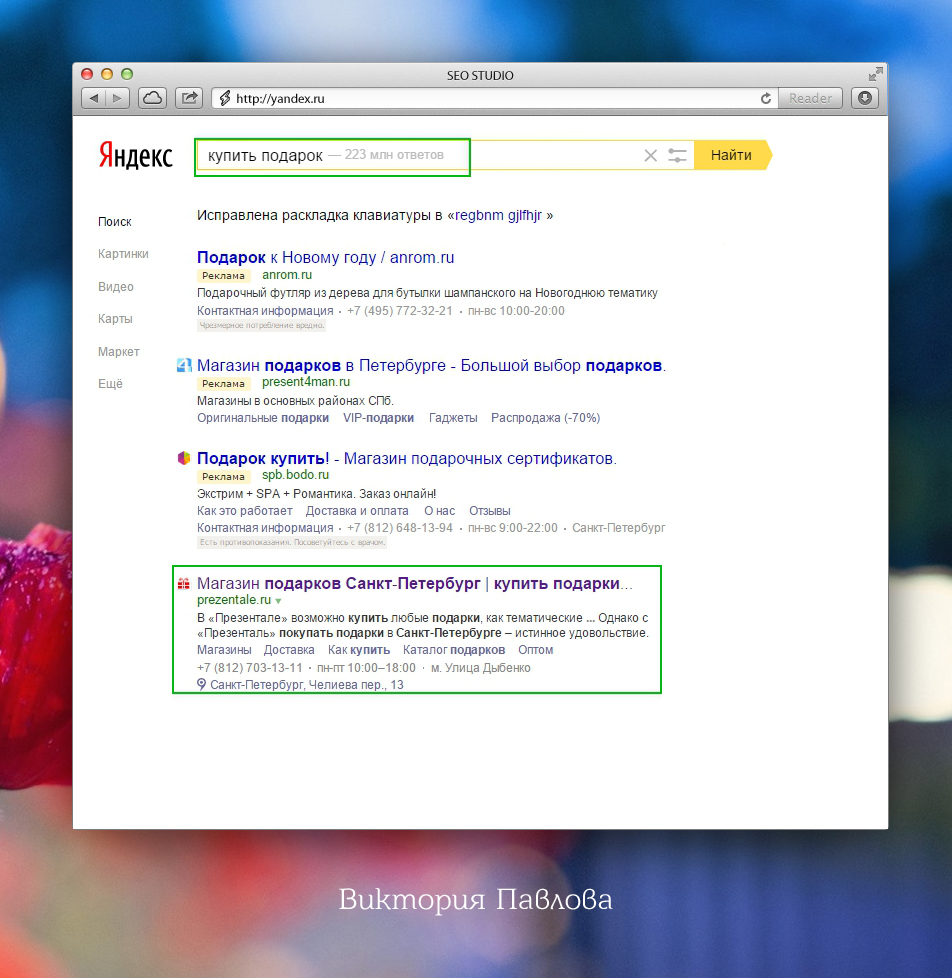Screen dimensions: 952x978
Task: Click phone number +7 (812) 703-13-11
Action: pos(250,668)
